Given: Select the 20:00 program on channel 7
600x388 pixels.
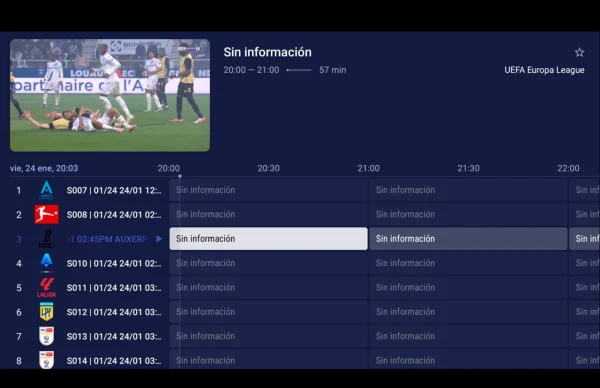Looking at the screenshot, I should pos(269,336).
